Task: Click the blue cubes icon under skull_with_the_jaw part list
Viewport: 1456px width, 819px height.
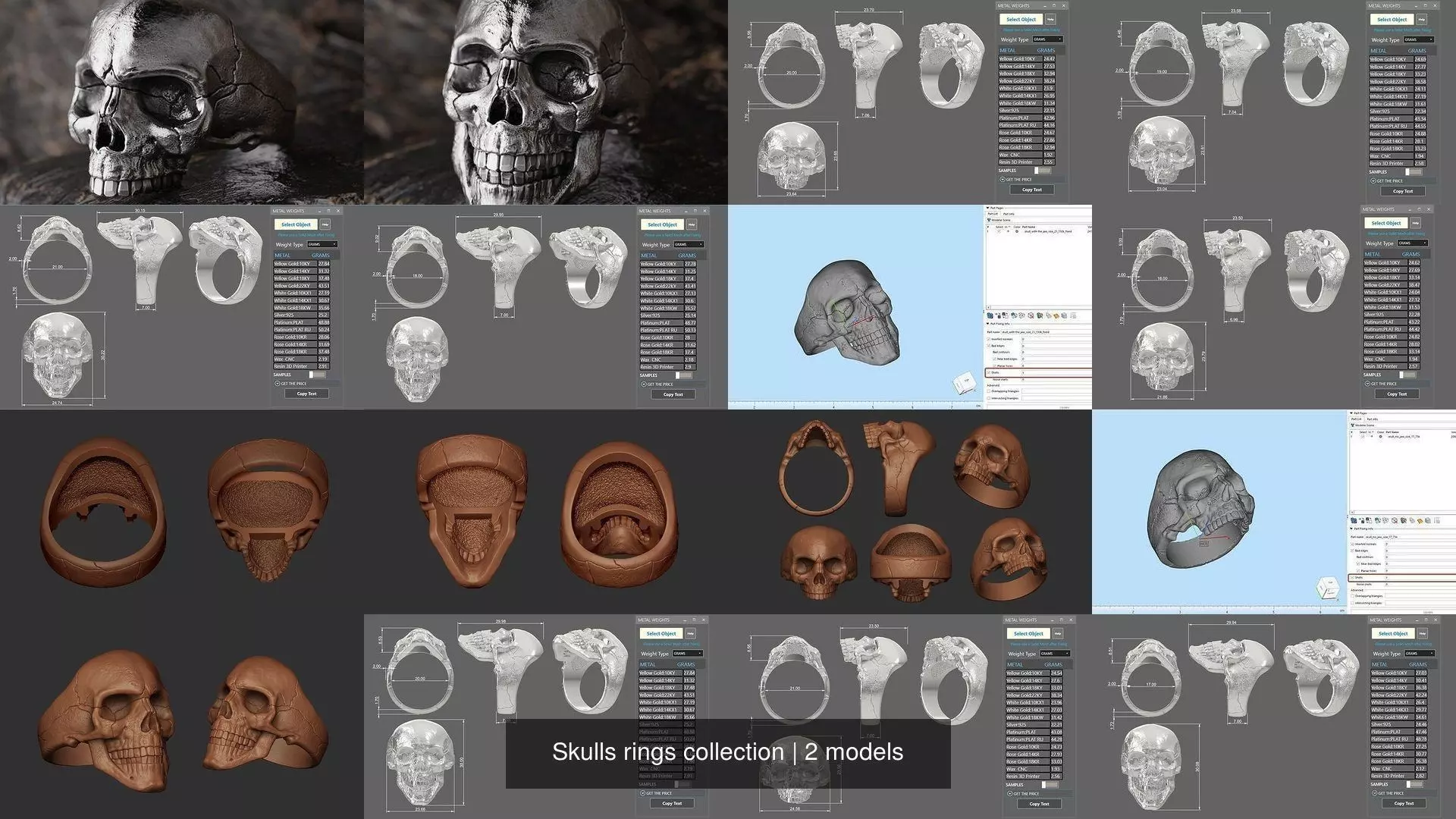Action: [990, 315]
